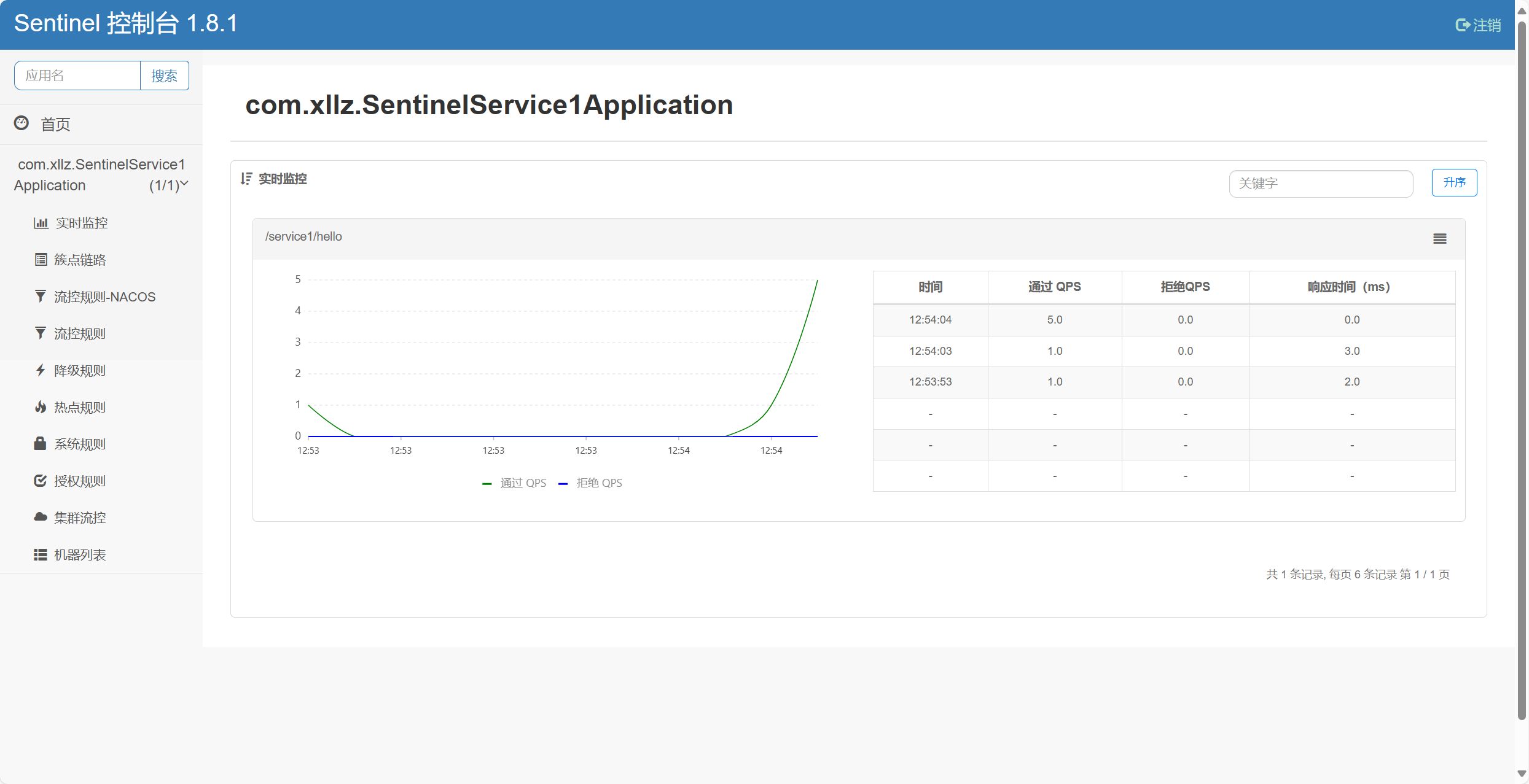The image size is (1529, 784).
Task: Click the cloud icon for 集群流控
Action: [41, 517]
